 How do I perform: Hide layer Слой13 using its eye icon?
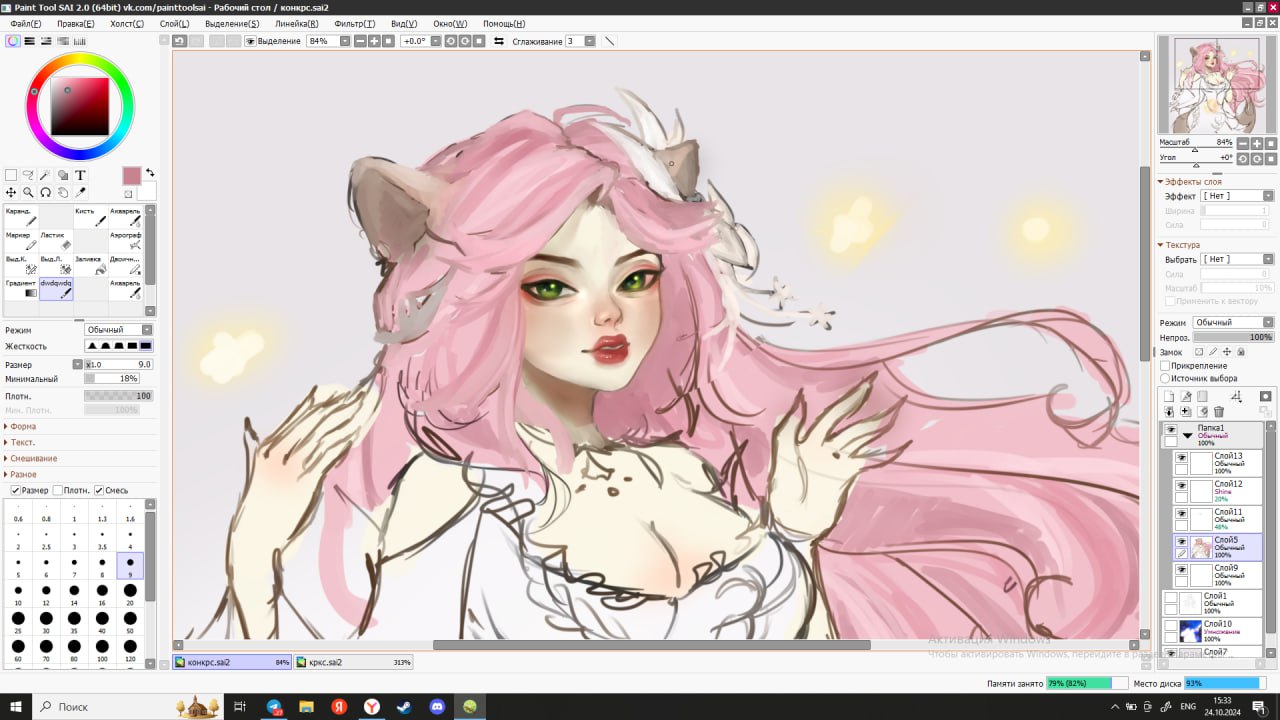tap(1181, 457)
